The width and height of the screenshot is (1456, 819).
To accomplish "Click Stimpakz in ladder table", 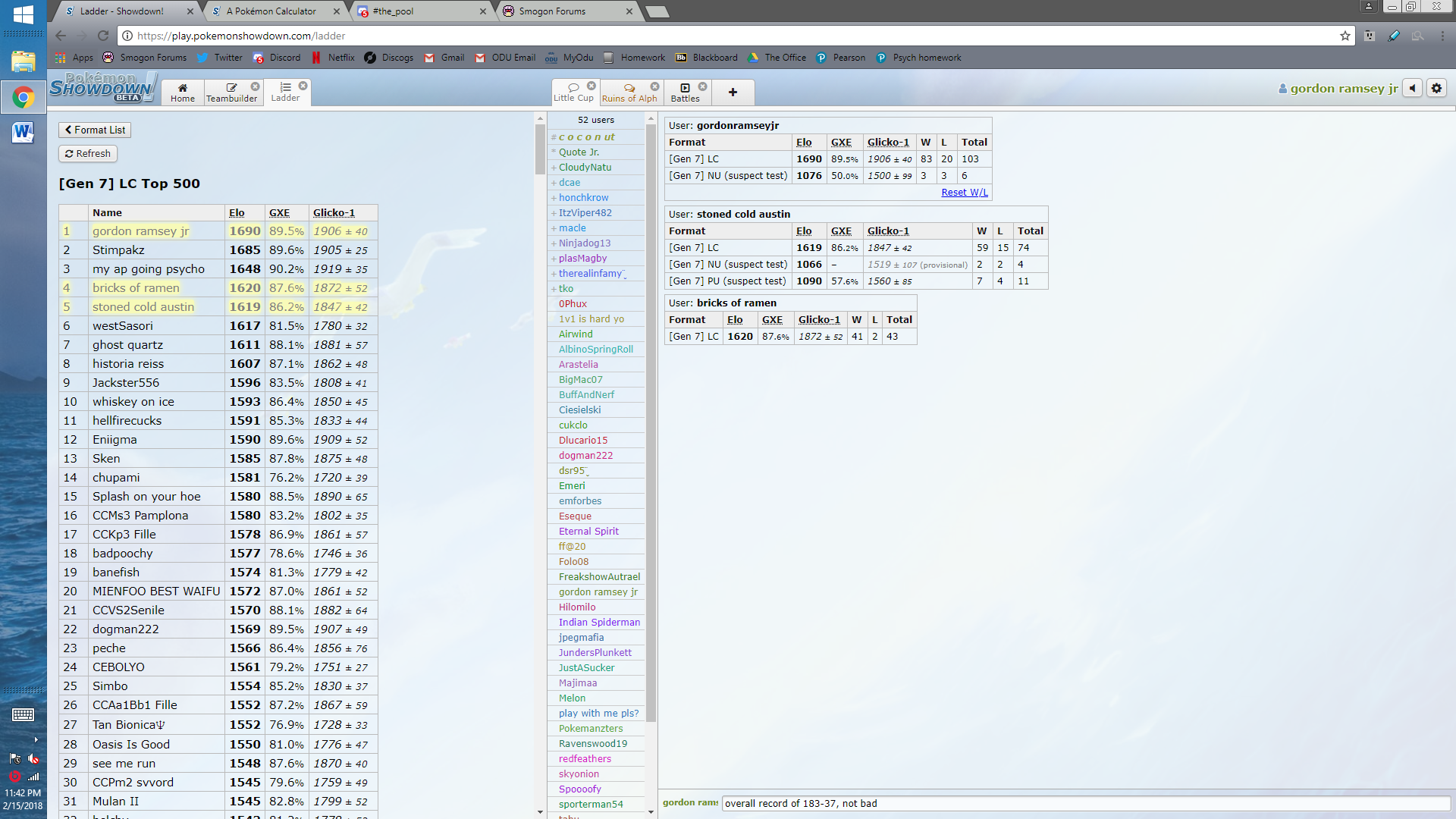I will coord(118,250).
